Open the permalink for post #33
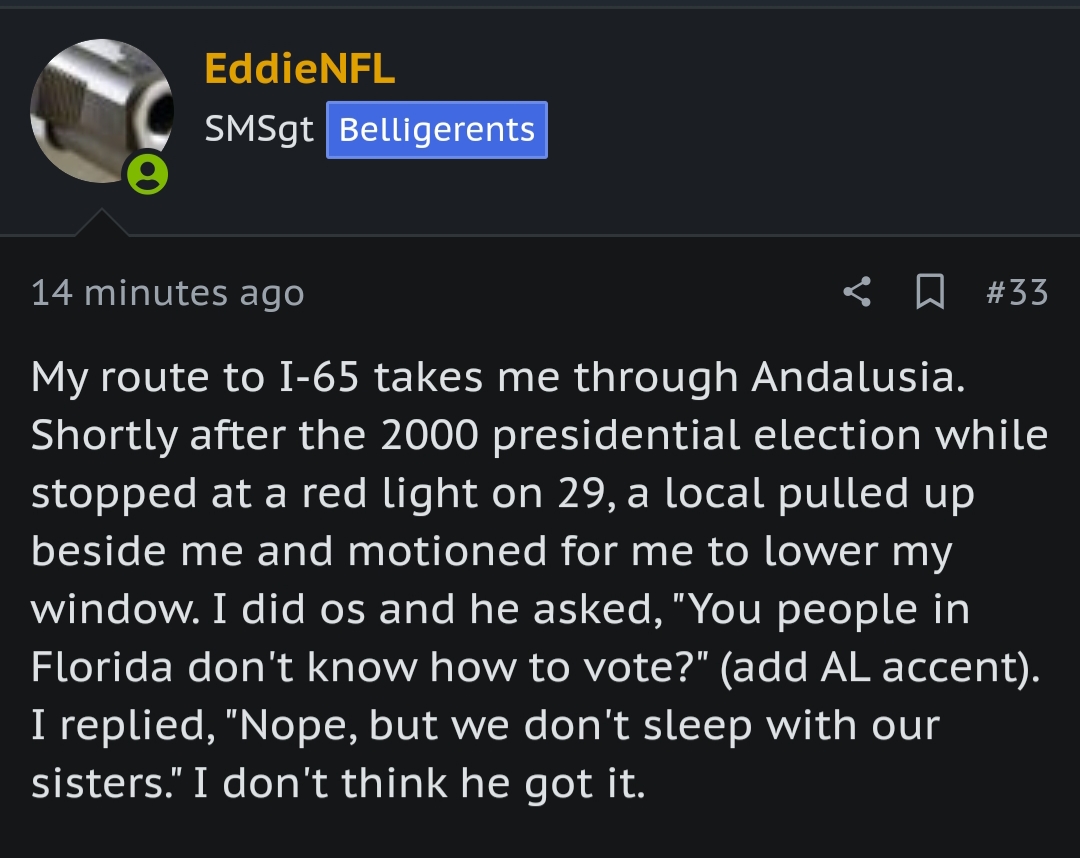This screenshot has width=1080, height=858. [x=1017, y=291]
